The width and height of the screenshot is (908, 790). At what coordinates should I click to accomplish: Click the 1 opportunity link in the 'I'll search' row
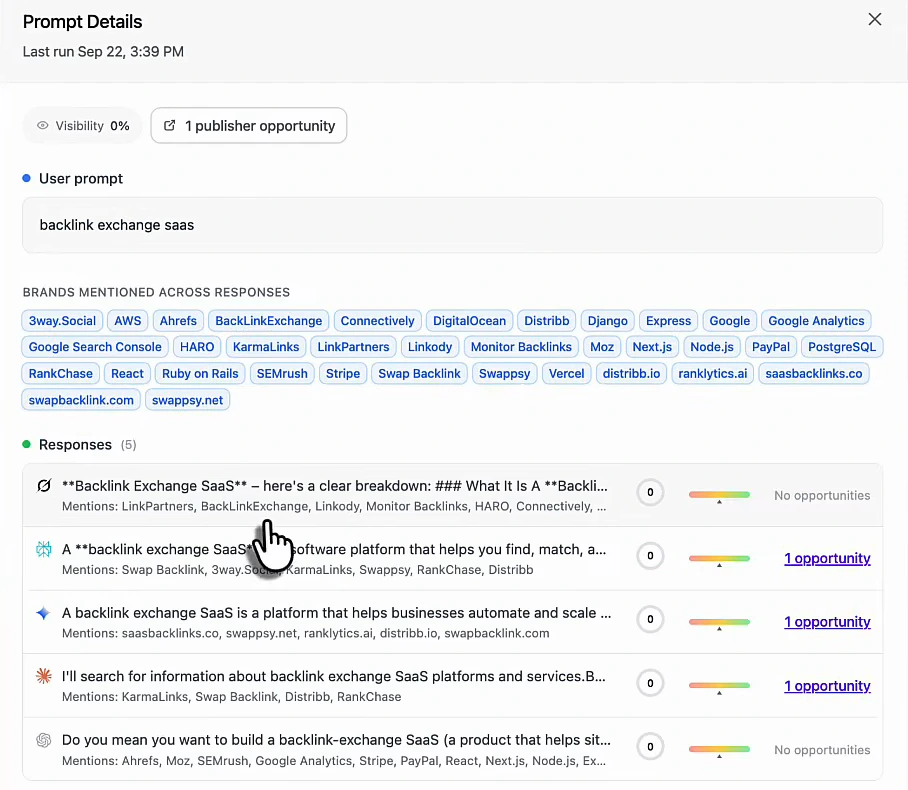(x=827, y=686)
